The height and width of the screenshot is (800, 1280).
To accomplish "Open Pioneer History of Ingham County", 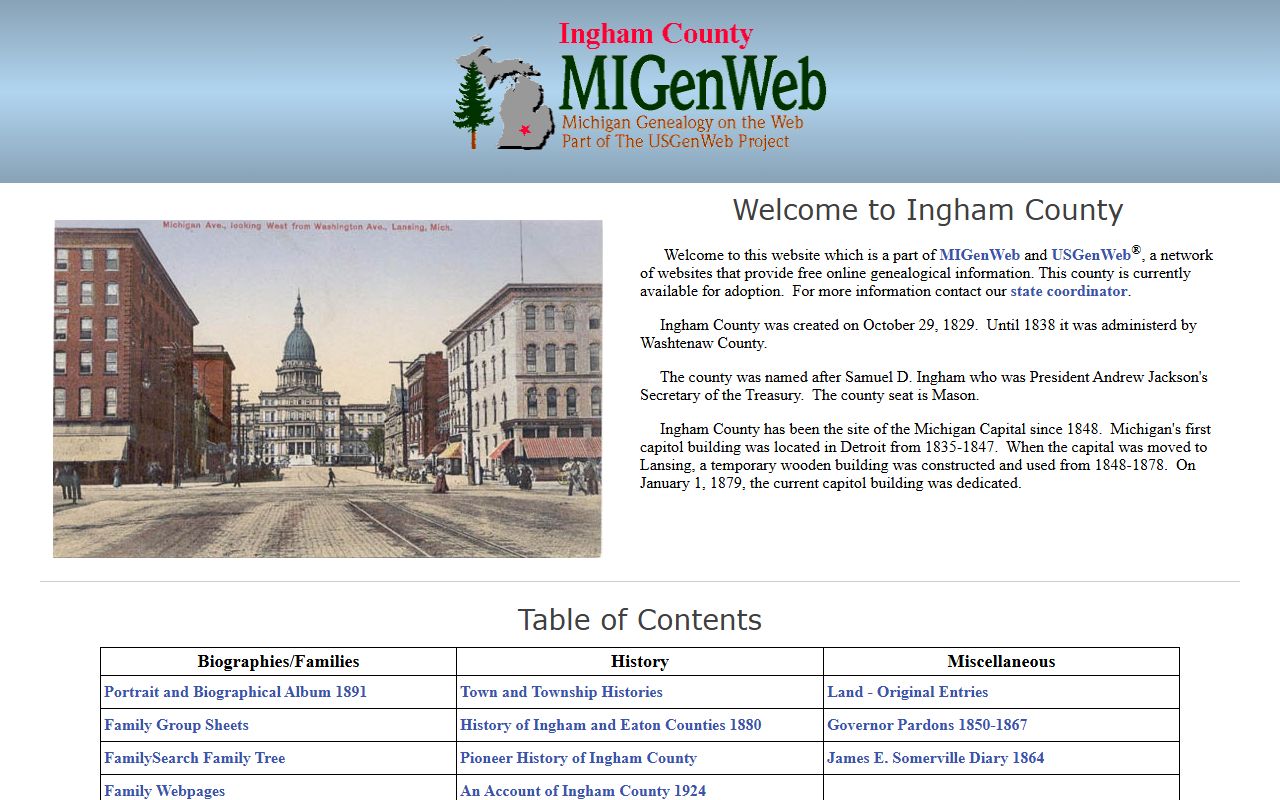I will point(578,758).
